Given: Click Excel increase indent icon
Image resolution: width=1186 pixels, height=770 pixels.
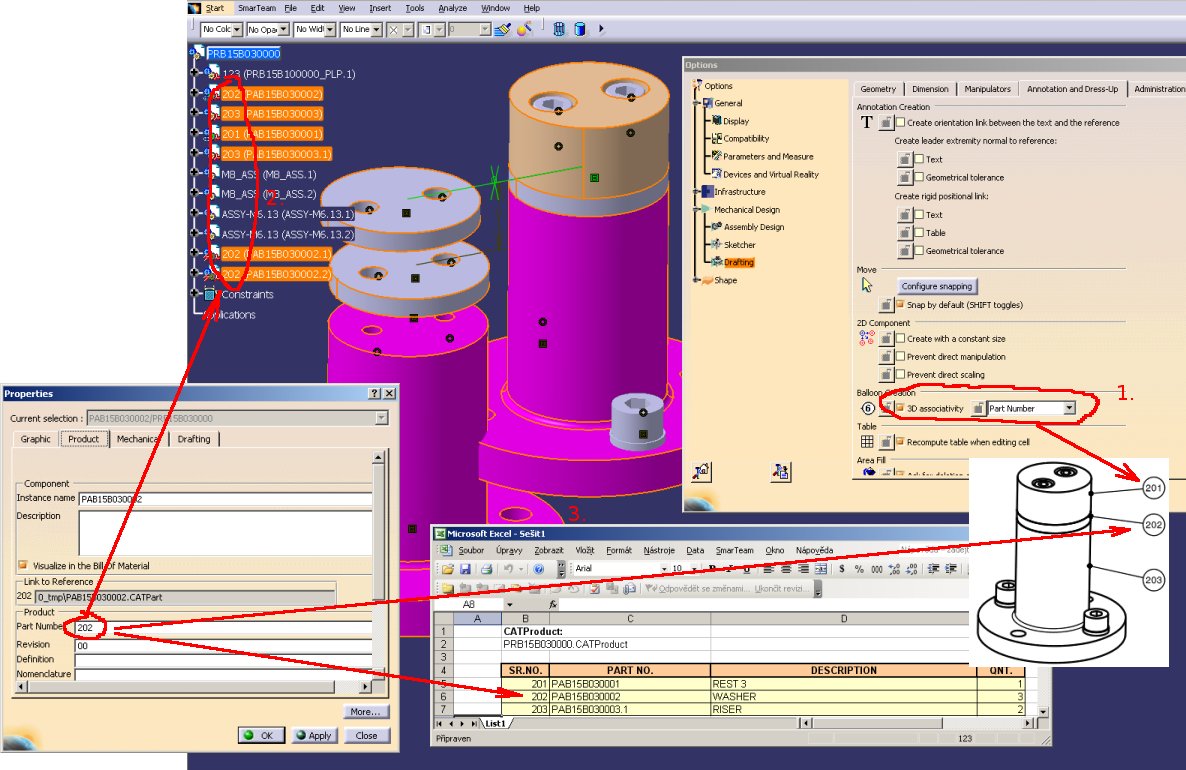Looking at the screenshot, I should [951, 569].
